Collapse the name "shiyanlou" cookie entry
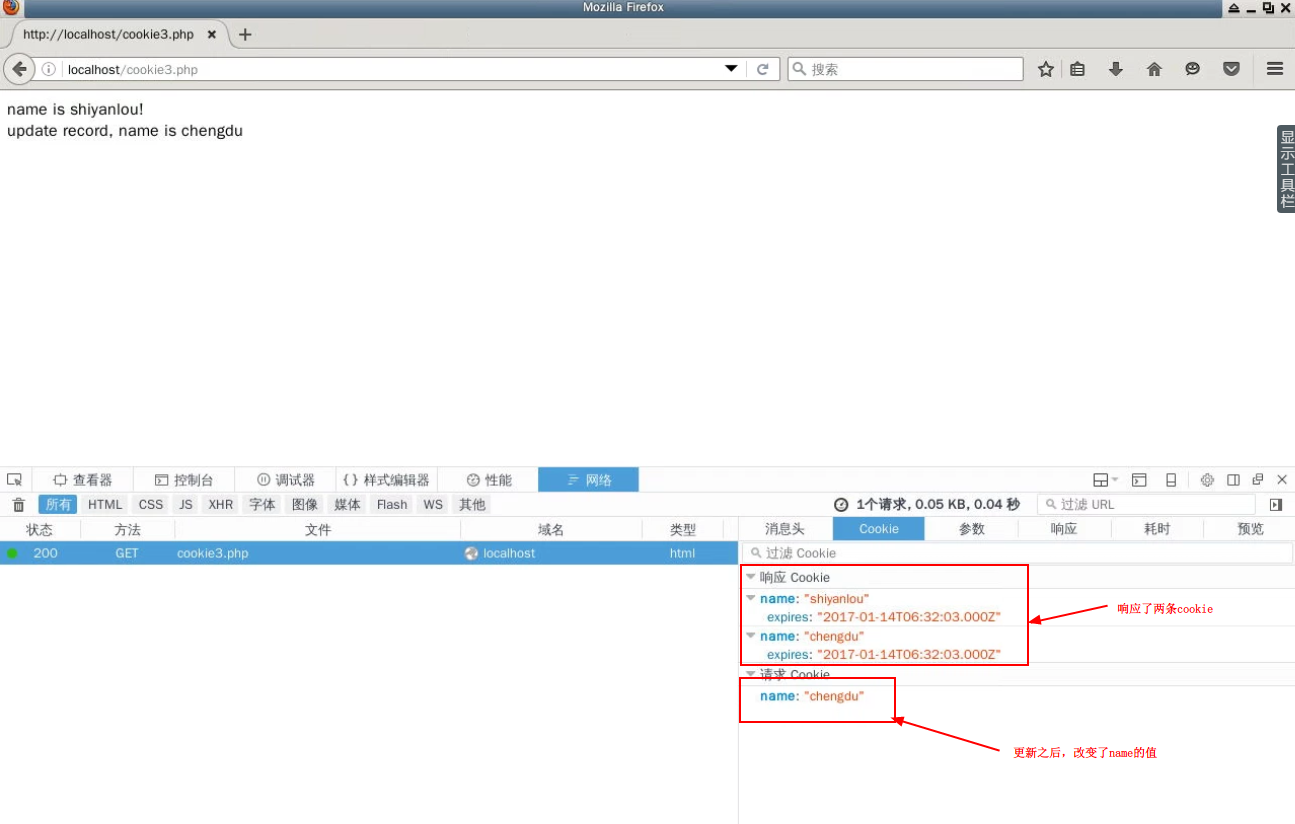This screenshot has height=824, width=1295. point(751,598)
